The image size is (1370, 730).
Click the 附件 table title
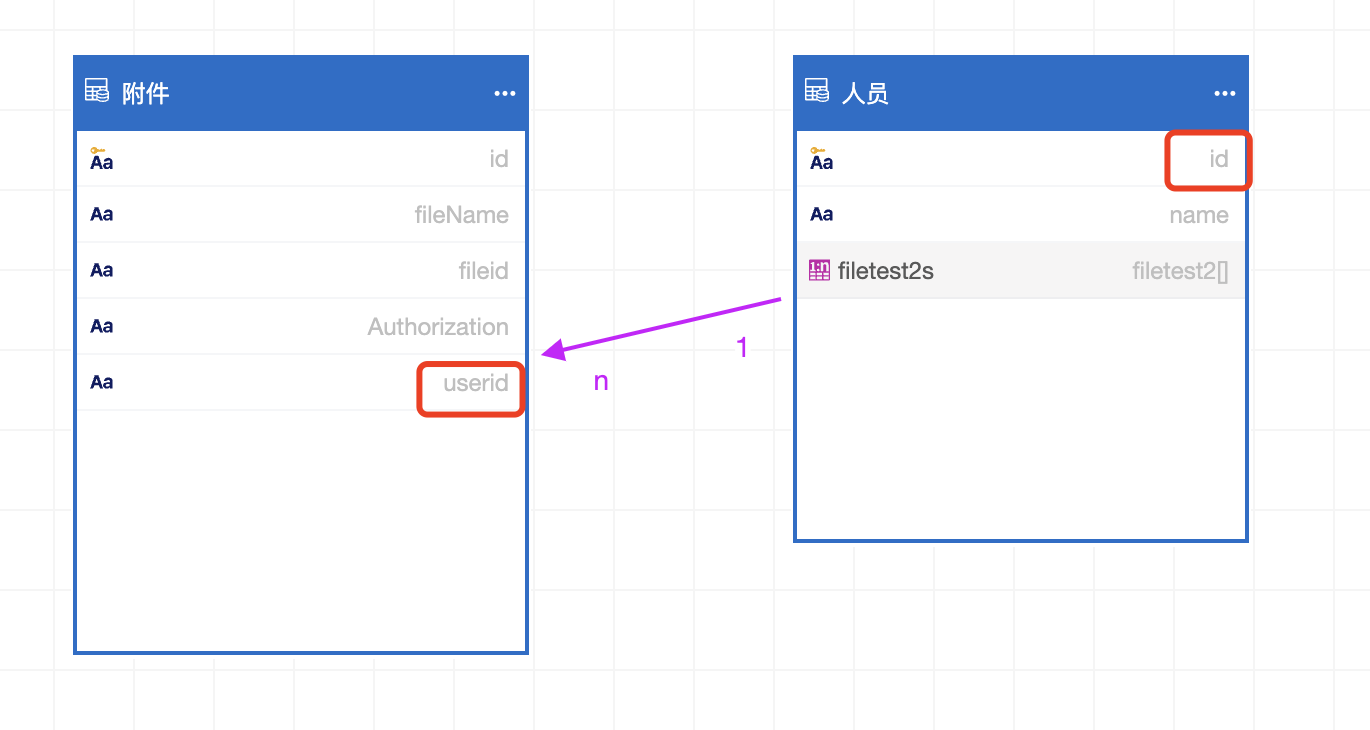[x=146, y=94]
